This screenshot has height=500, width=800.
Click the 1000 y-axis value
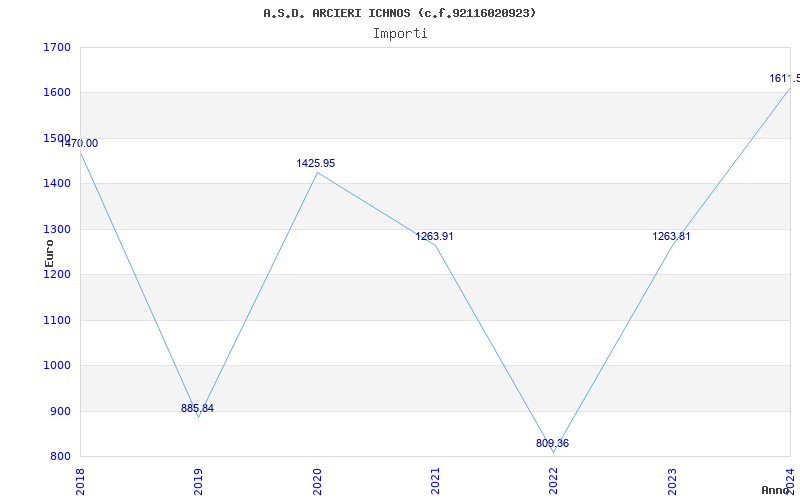[57, 366]
